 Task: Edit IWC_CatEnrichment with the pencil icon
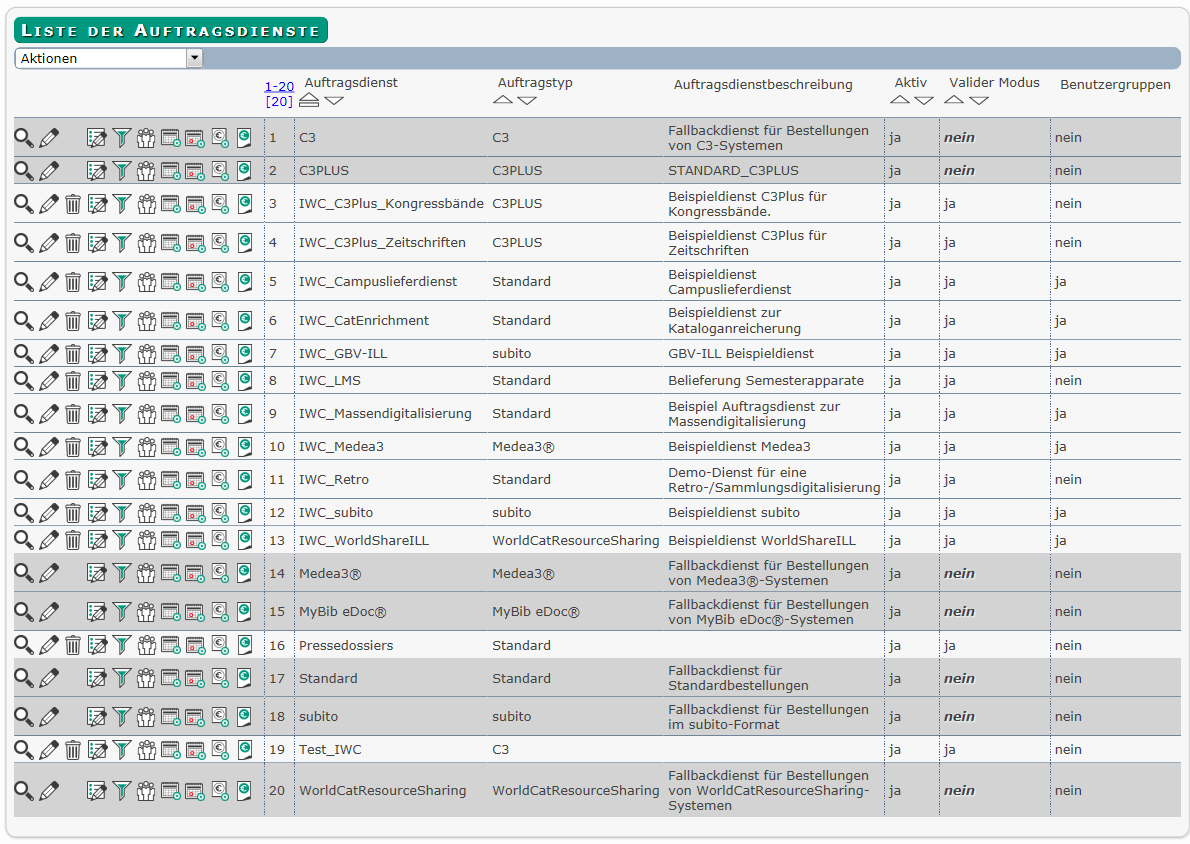coord(49,321)
